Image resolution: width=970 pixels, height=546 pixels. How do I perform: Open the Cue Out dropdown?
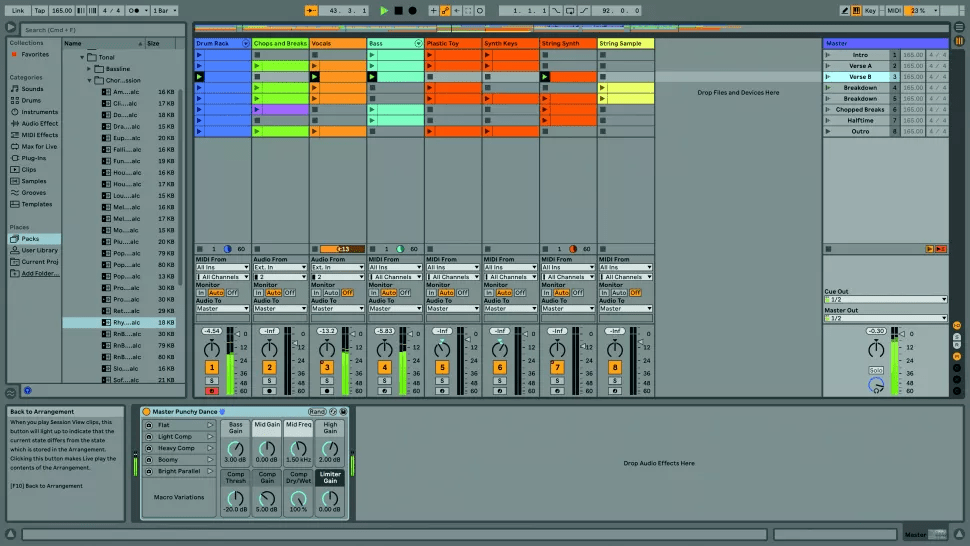[885, 299]
